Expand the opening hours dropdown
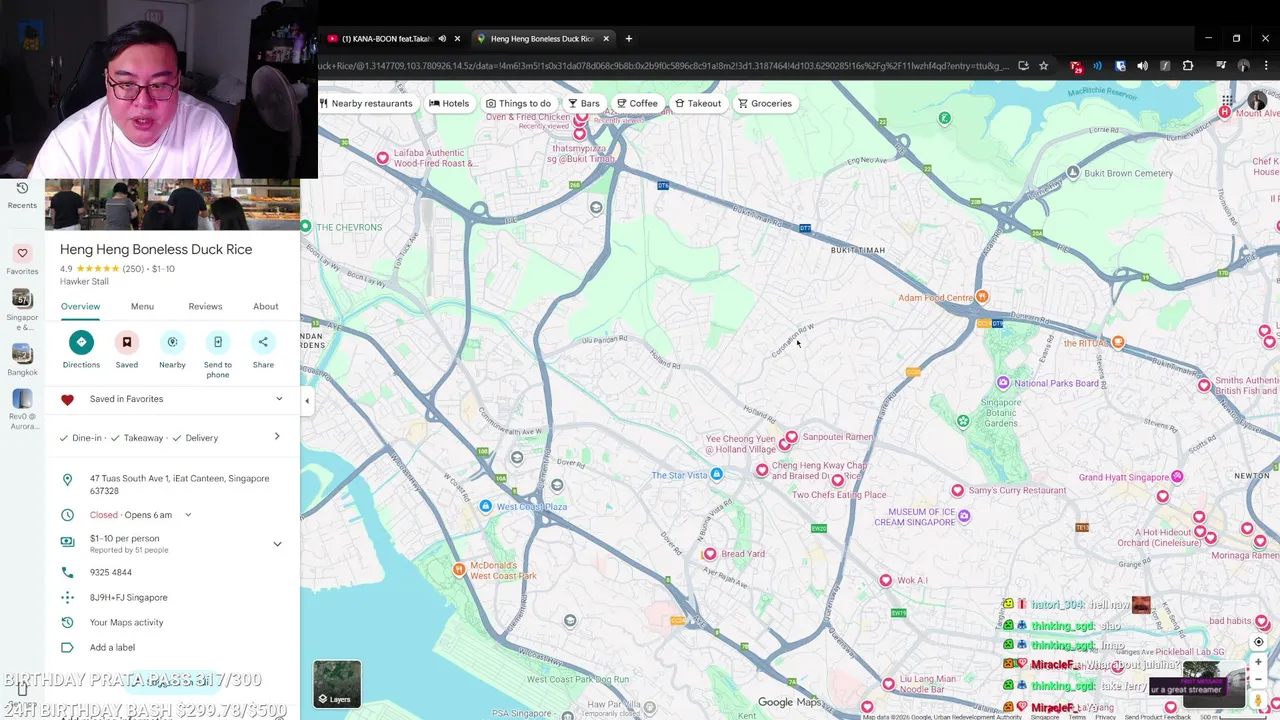The height and width of the screenshot is (720, 1280). 188,515
